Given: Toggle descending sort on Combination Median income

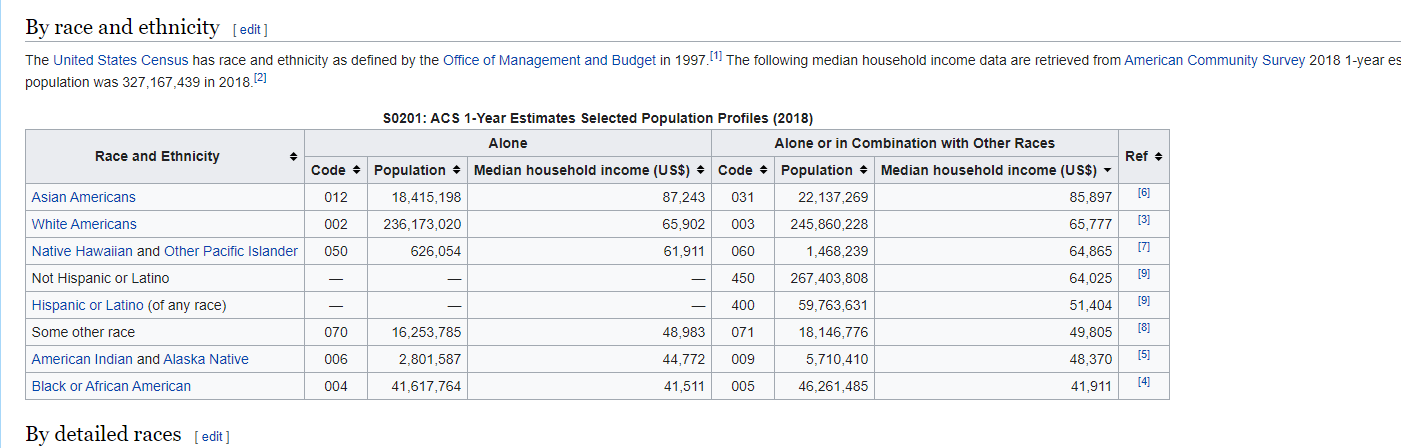Looking at the screenshot, I should (x=1107, y=171).
